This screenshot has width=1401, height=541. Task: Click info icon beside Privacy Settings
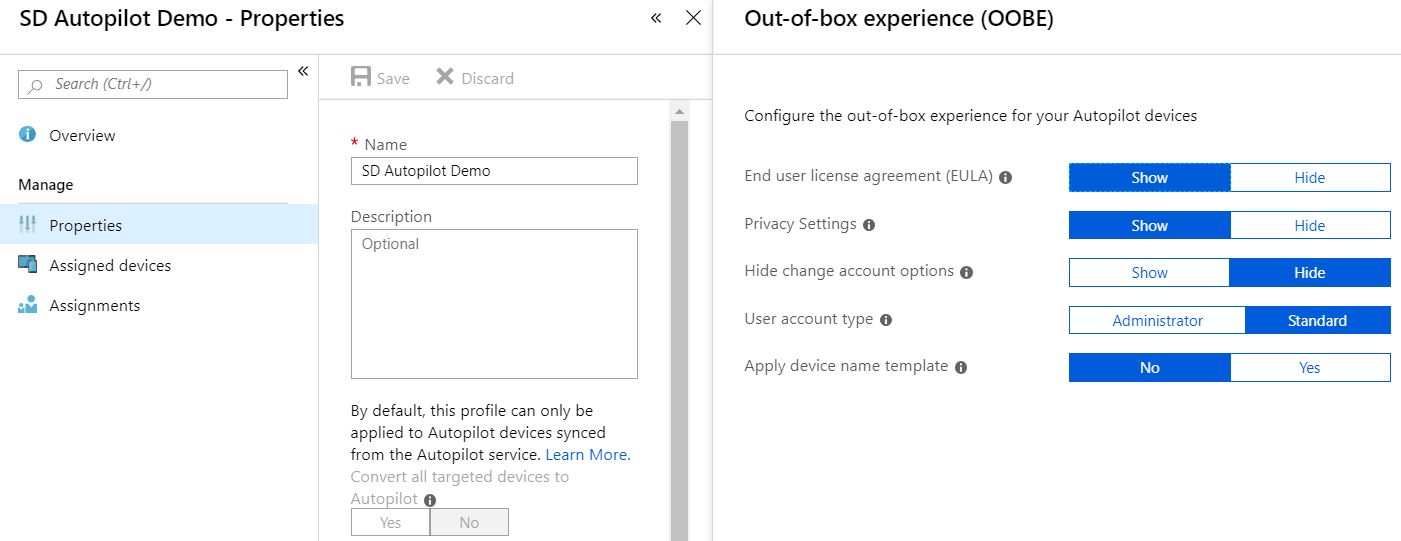click(869, 225)
